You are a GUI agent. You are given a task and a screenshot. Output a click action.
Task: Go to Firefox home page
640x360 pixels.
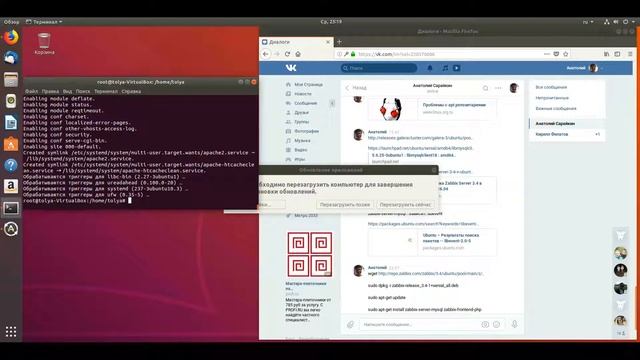coord(298,54)
